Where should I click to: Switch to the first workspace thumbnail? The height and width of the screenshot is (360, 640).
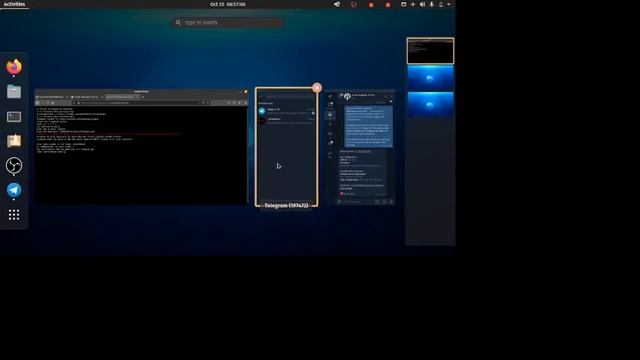click(430, 51)
